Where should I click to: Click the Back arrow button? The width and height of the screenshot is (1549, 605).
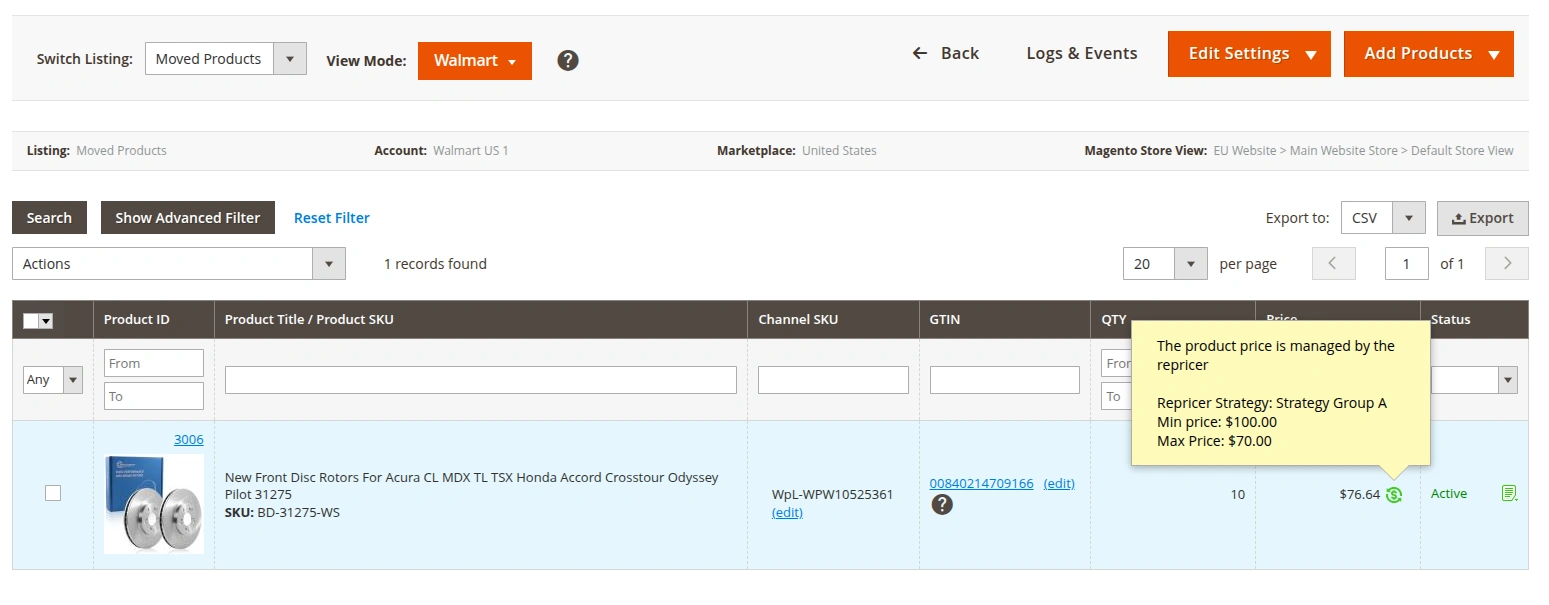click(x=945, y=53)
